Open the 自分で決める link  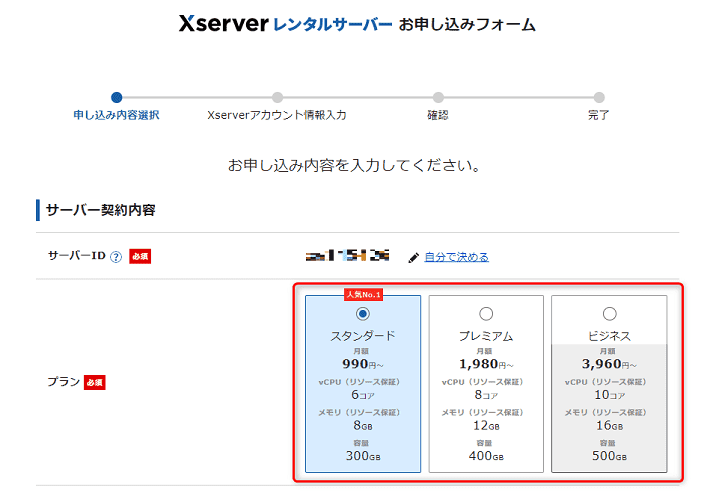point(456,257)
